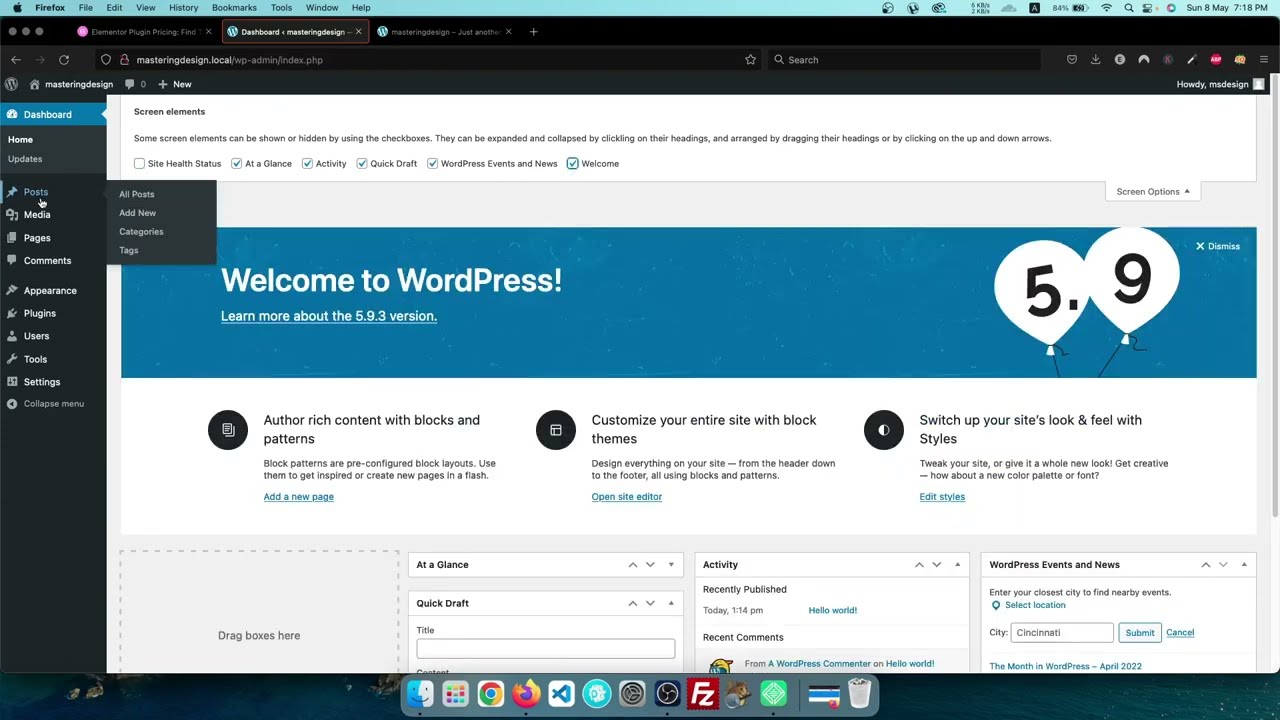Open Launchpad from the dock
Viewport: 1280px width, 720px height.
455,694
